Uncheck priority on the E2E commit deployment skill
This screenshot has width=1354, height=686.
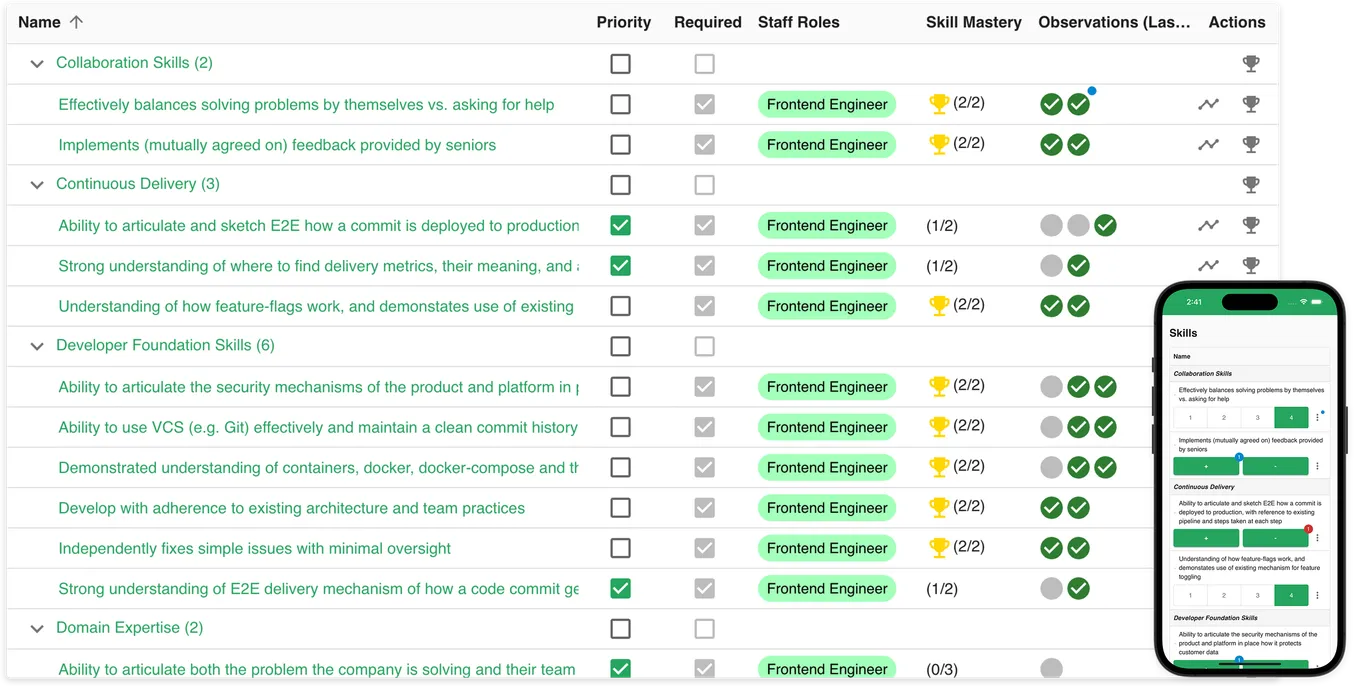(620, 225)
